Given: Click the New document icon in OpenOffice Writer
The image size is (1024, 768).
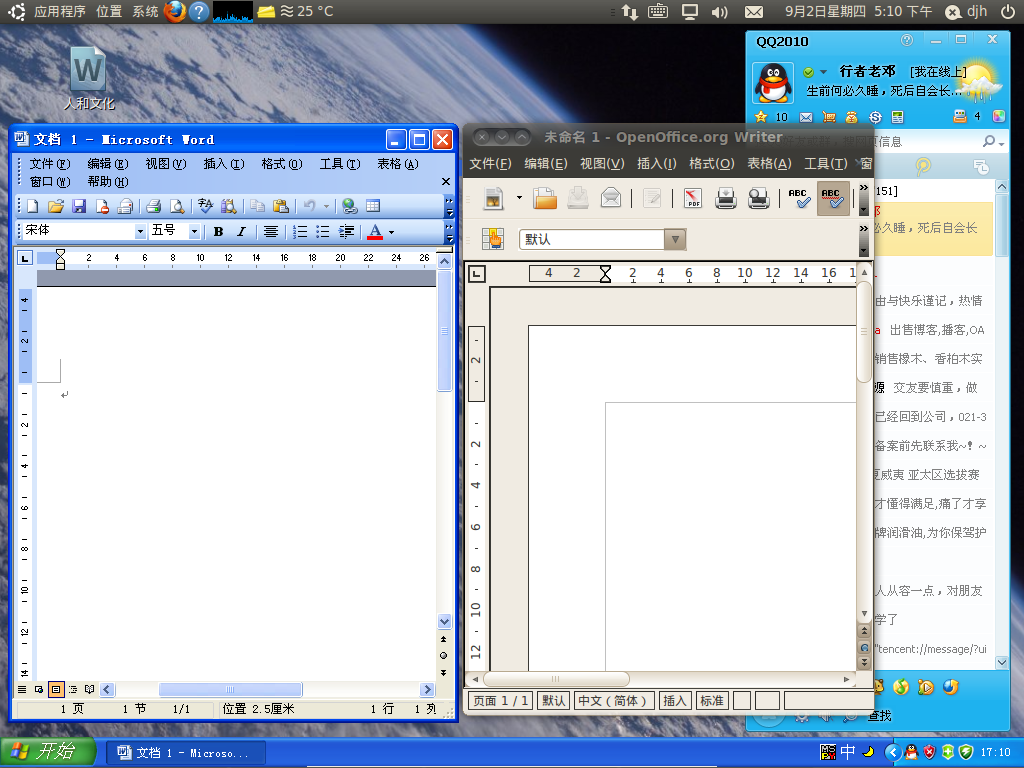Looking at the screenshot, I should click(493, 198).
